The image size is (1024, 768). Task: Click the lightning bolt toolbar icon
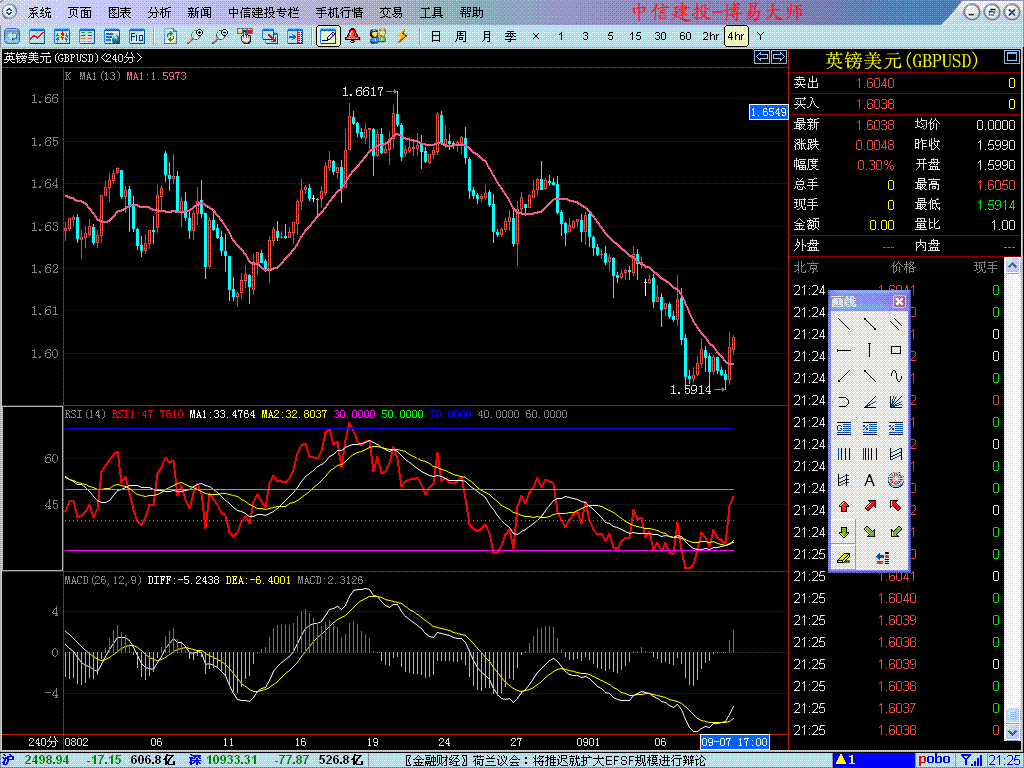pos(402,36)
